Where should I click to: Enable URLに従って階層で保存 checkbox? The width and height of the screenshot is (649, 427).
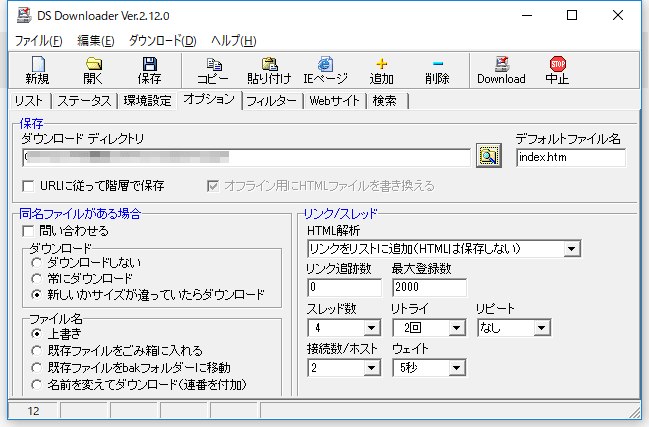point(28,186)
